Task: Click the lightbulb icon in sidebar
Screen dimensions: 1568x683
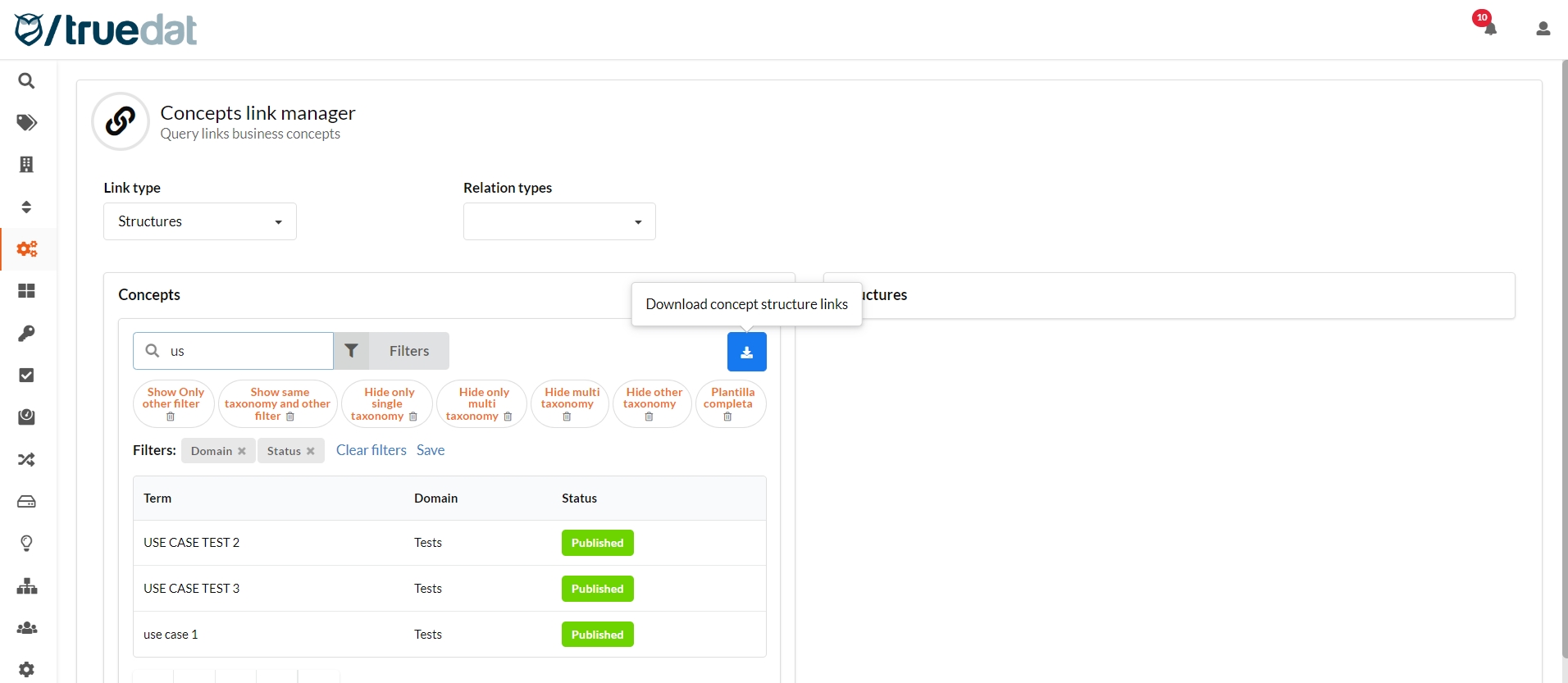Action: pyautogui.click(x=26, y=543)
